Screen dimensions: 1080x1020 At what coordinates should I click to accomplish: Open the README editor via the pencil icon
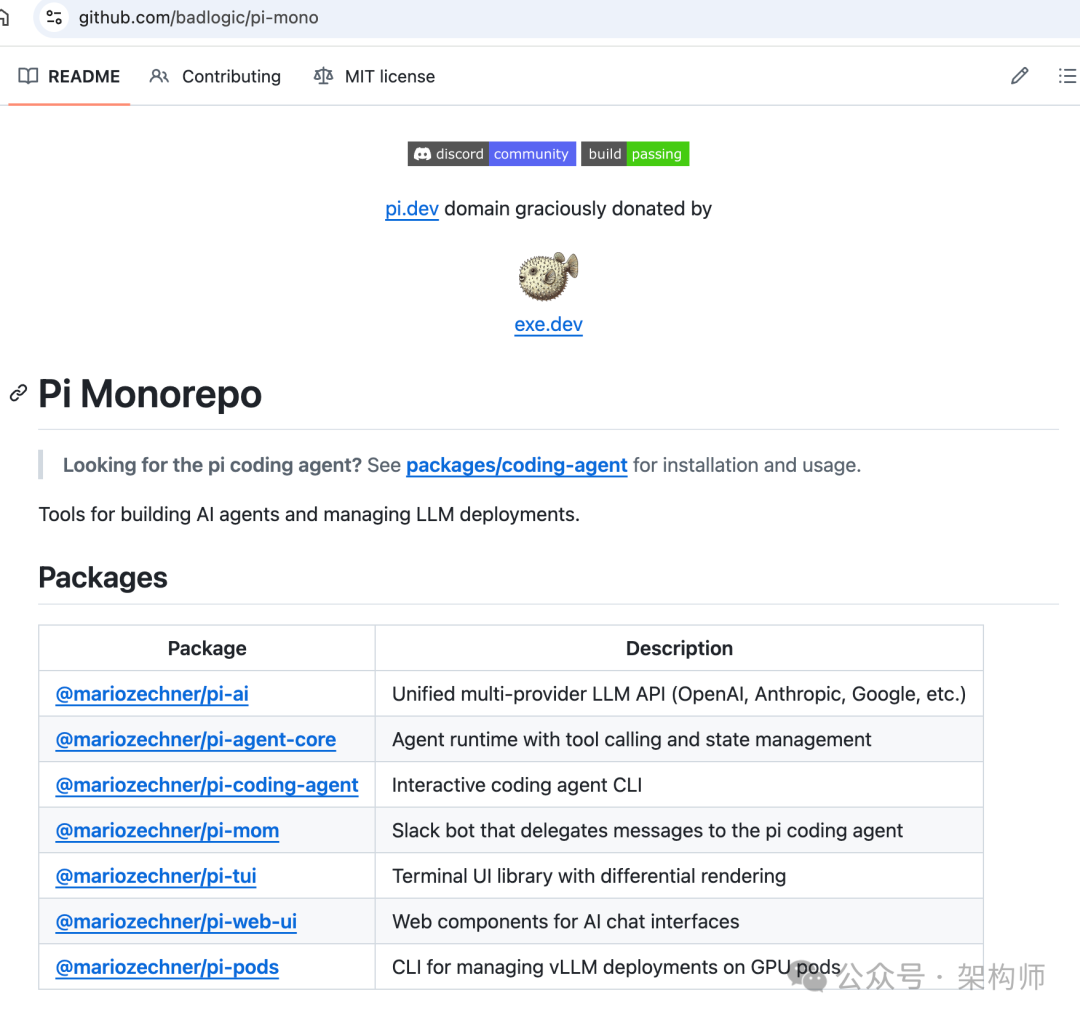[x=1019, y=76]
